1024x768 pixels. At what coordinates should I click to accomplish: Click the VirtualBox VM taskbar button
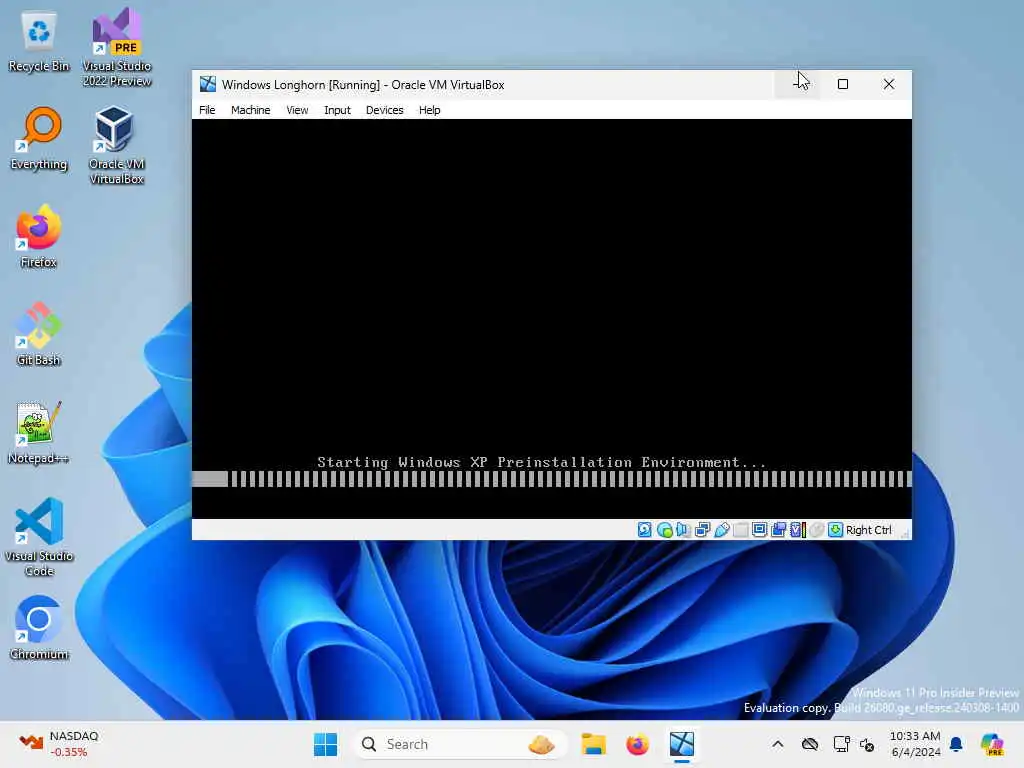tap(681, 744)
